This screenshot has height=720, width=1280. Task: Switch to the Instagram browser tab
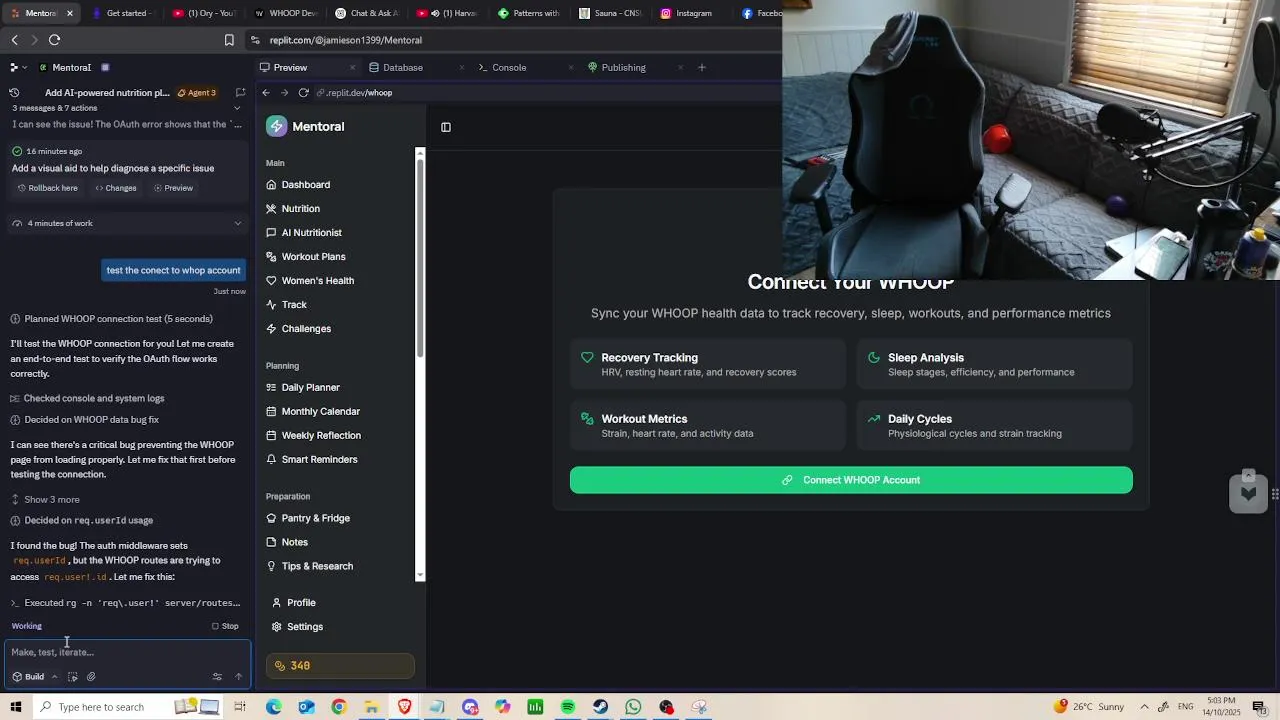(687, 13)
